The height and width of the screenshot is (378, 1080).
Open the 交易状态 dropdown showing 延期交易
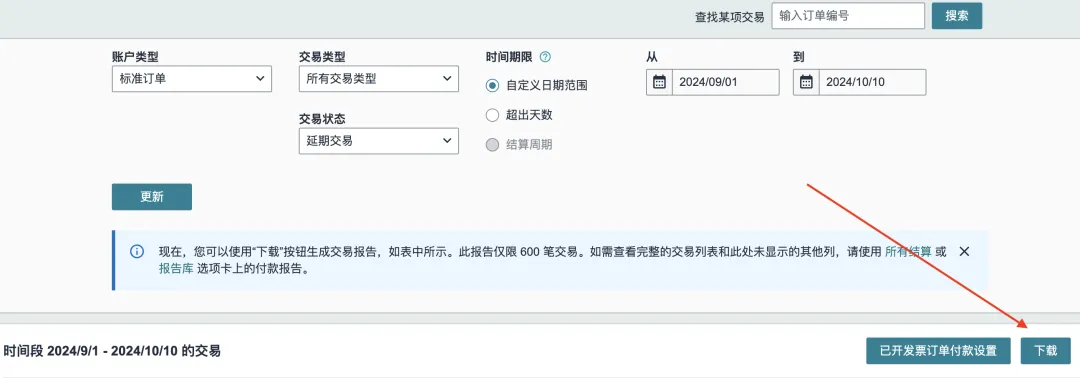click(x=379, y=141)
